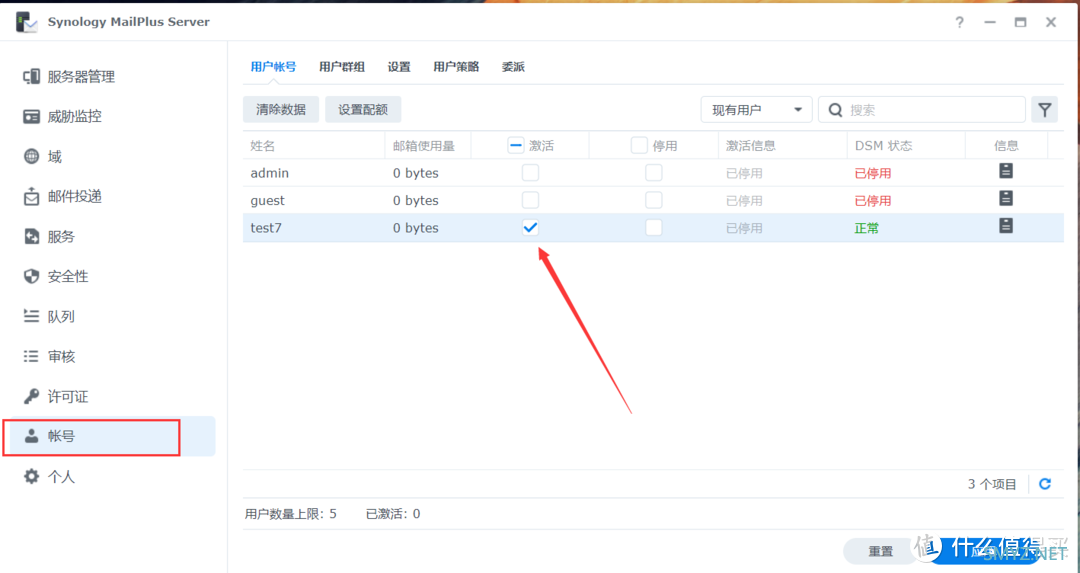Click the MailPlus Server app logo
Screen dimensions: 1080x573
click(x=26, y=21)
